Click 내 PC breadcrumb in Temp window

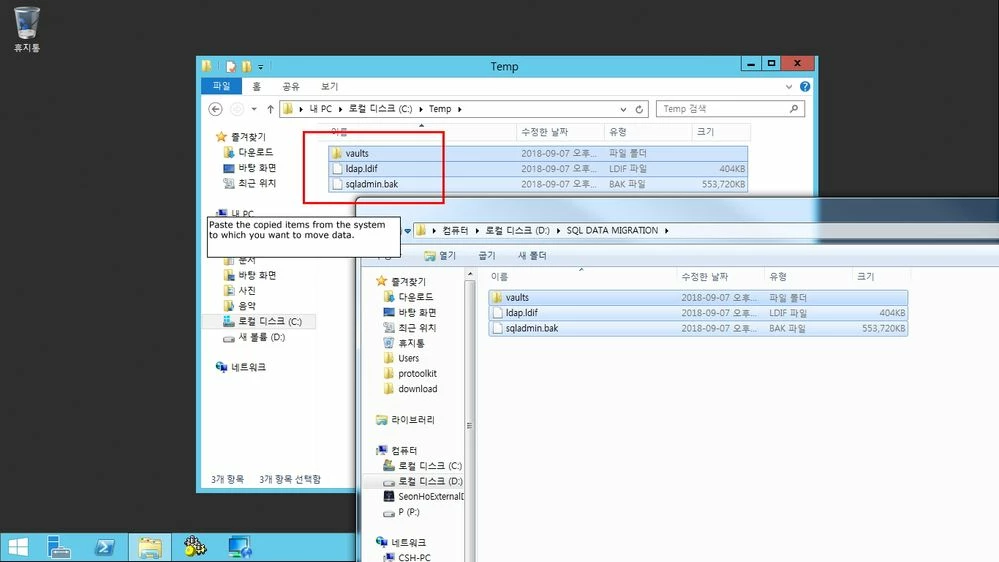(320, 109)
